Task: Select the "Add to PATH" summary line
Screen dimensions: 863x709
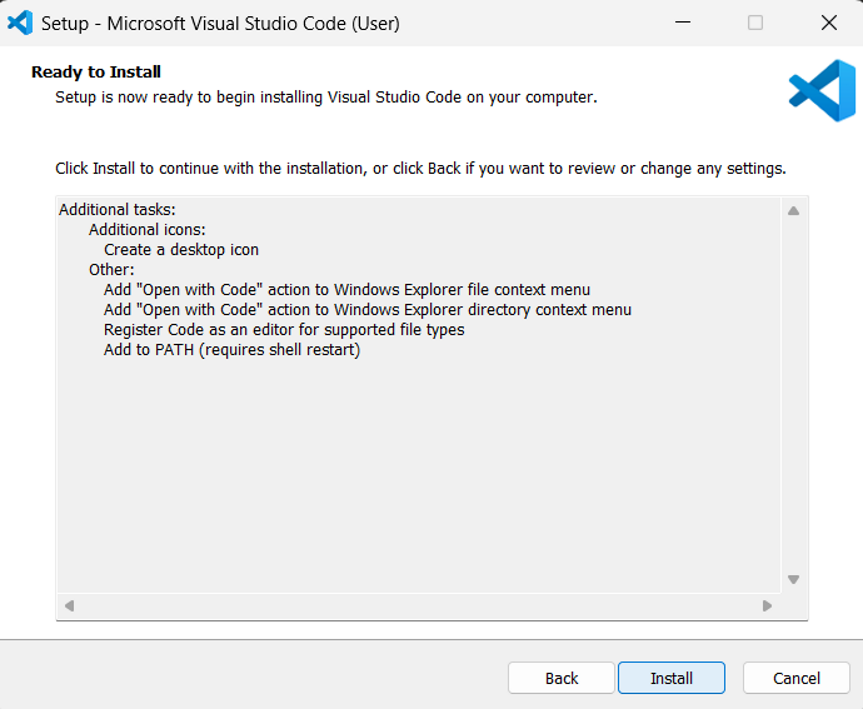Action: pos(232,350)
